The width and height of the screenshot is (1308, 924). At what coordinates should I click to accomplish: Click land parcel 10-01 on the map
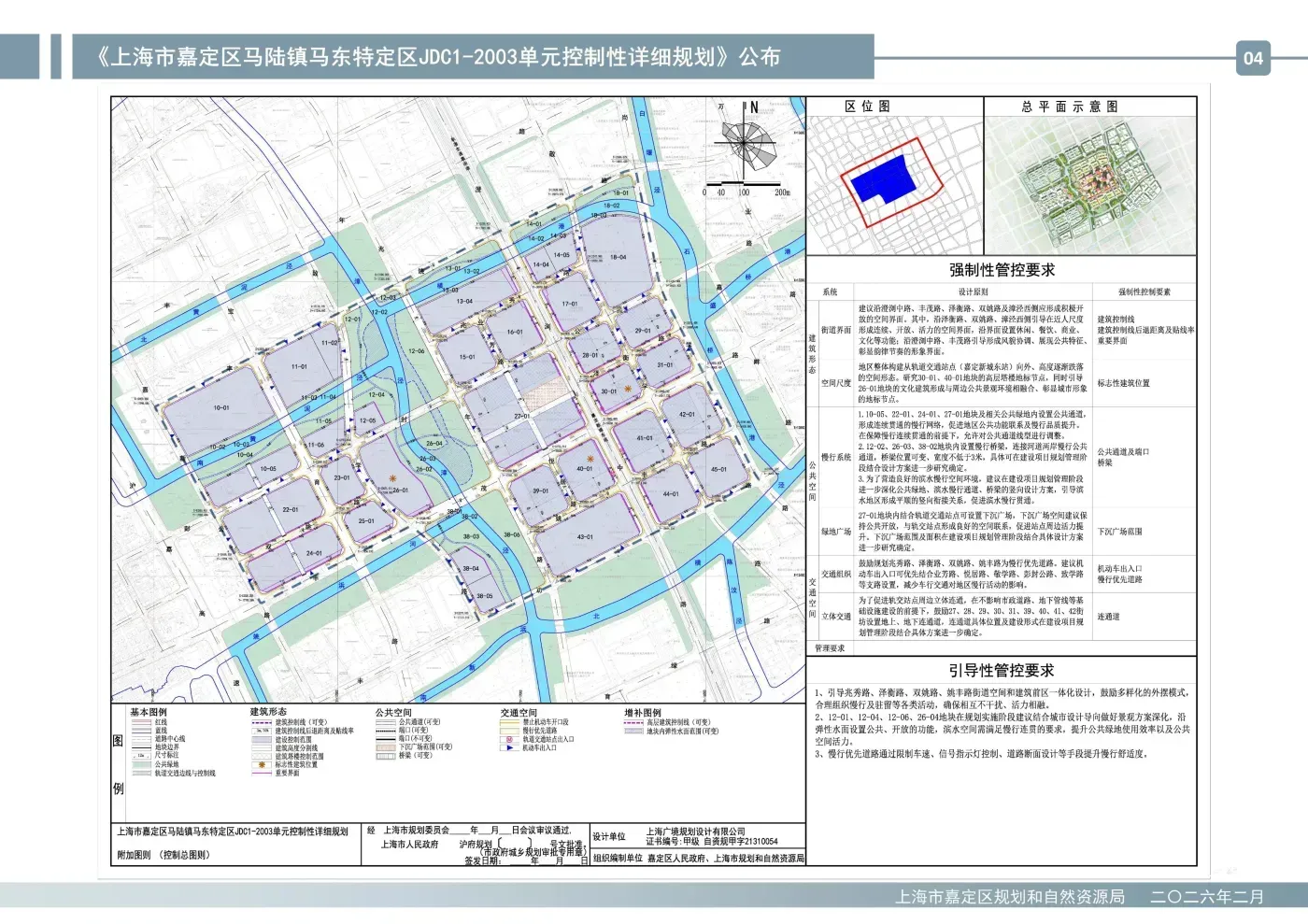tap(220, 407)
